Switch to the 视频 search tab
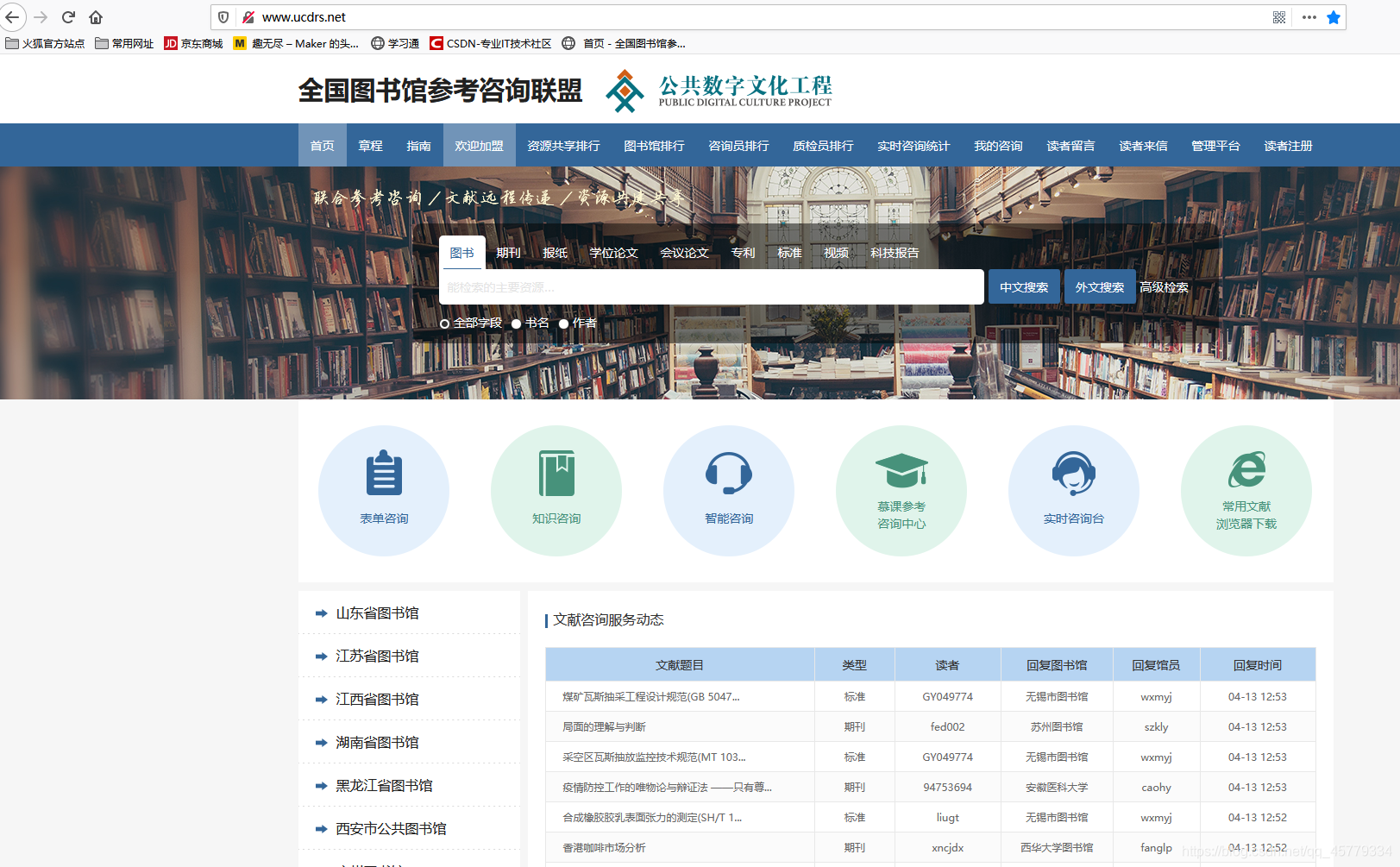Viewport: 1400px width, 867px height. point(837,253)
